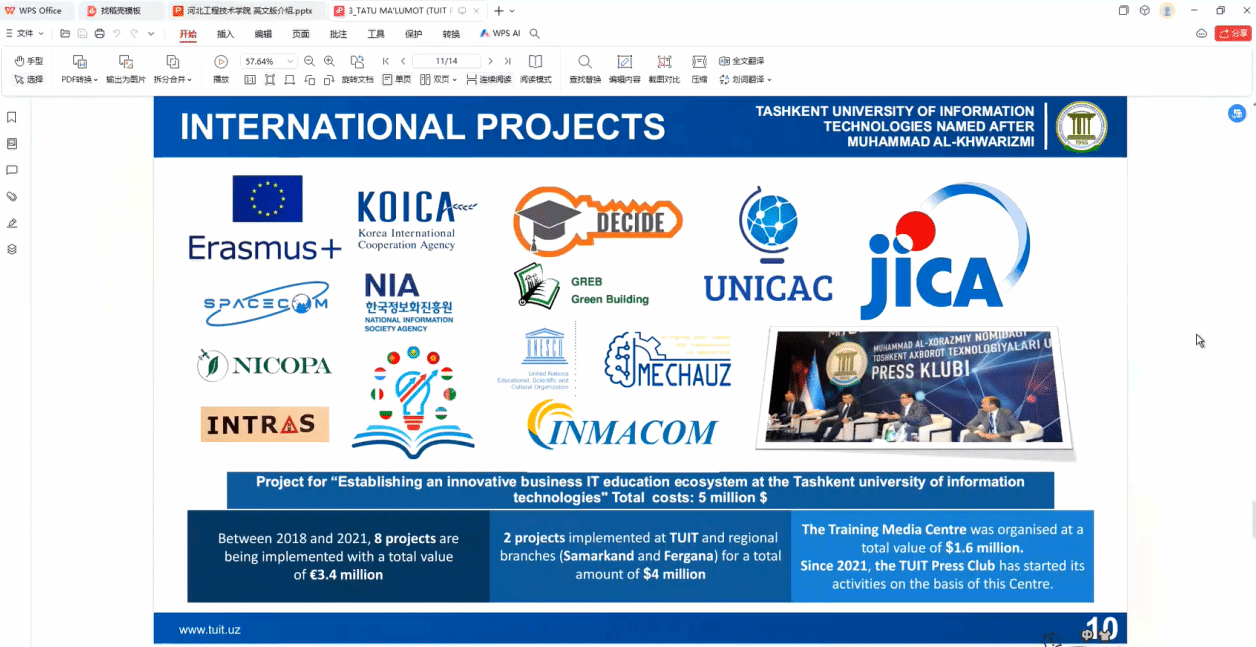This screenshot has height=647, width=1256.
Task: Click the print icon in the toolbar
Action: tap(99, 34)
